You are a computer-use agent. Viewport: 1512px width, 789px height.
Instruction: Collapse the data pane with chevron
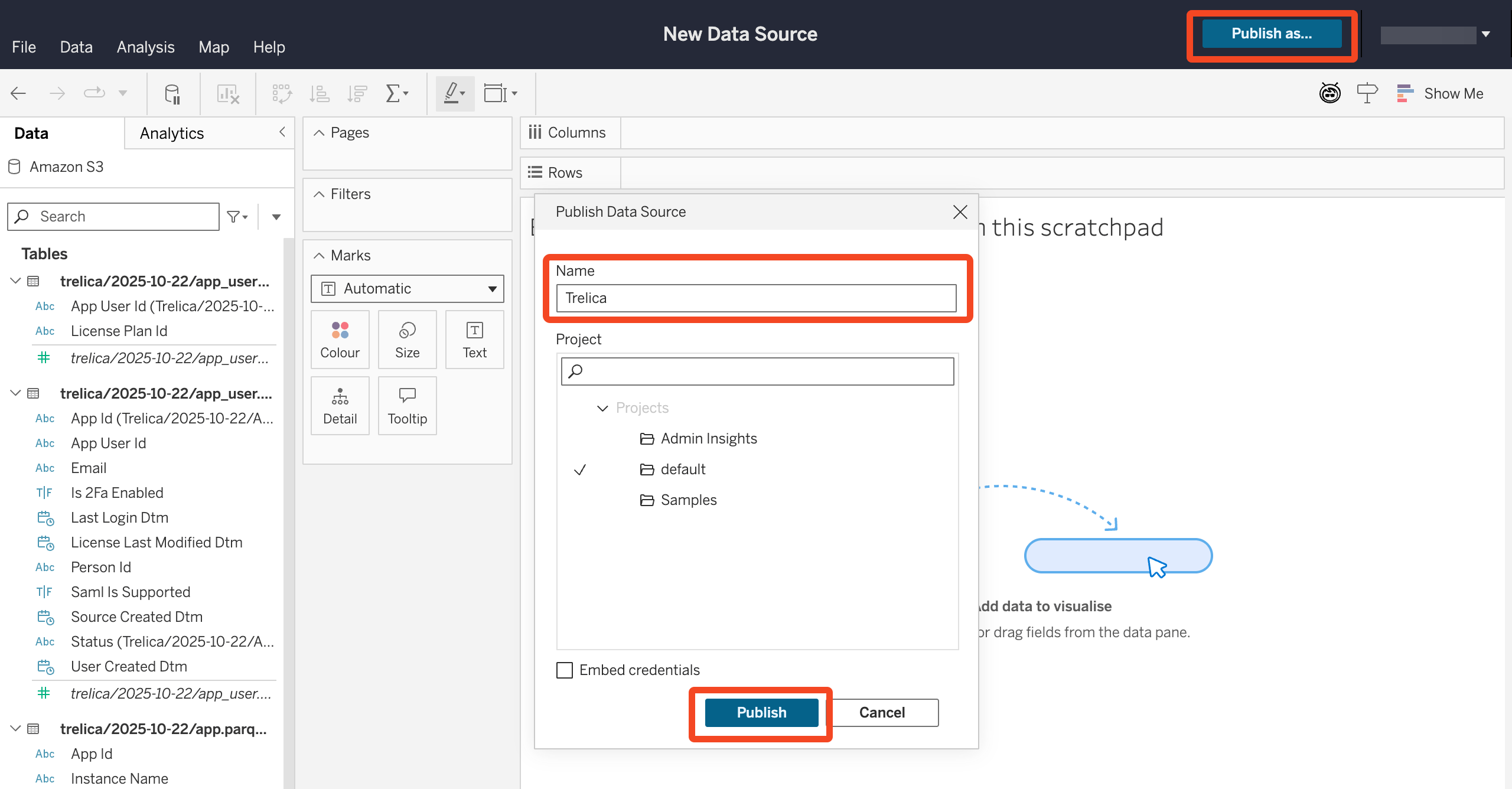pos(282,132)
